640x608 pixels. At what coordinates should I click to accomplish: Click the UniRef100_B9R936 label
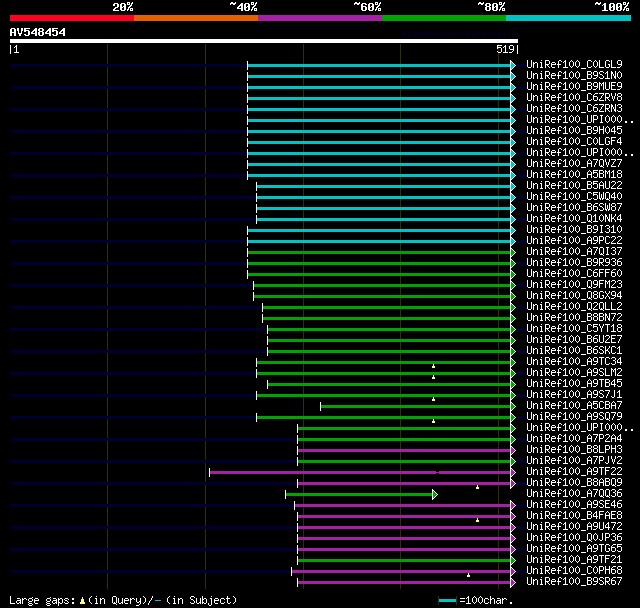pyautogui.click(x=574, y=263)
